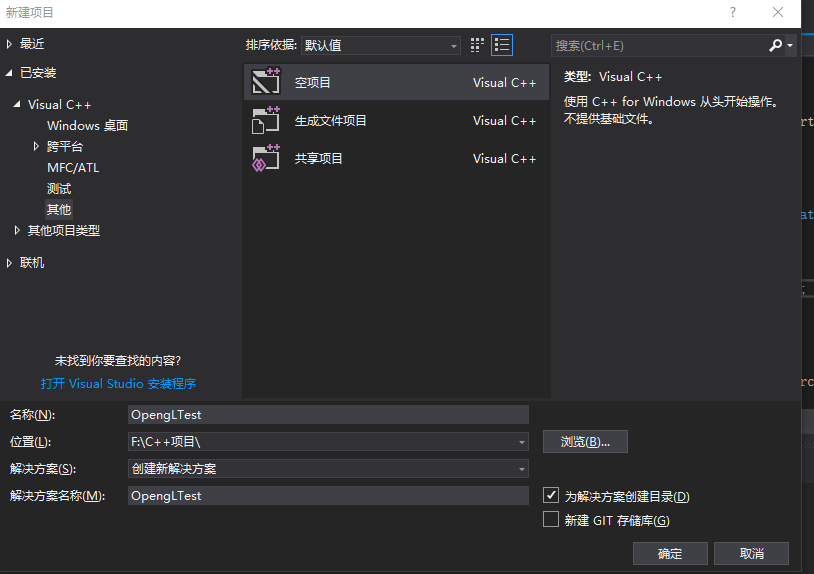Image resolution: width=814 pixels, height=574 pixels.
Task: Switch to small icons grid view
Action: [477, 45]
